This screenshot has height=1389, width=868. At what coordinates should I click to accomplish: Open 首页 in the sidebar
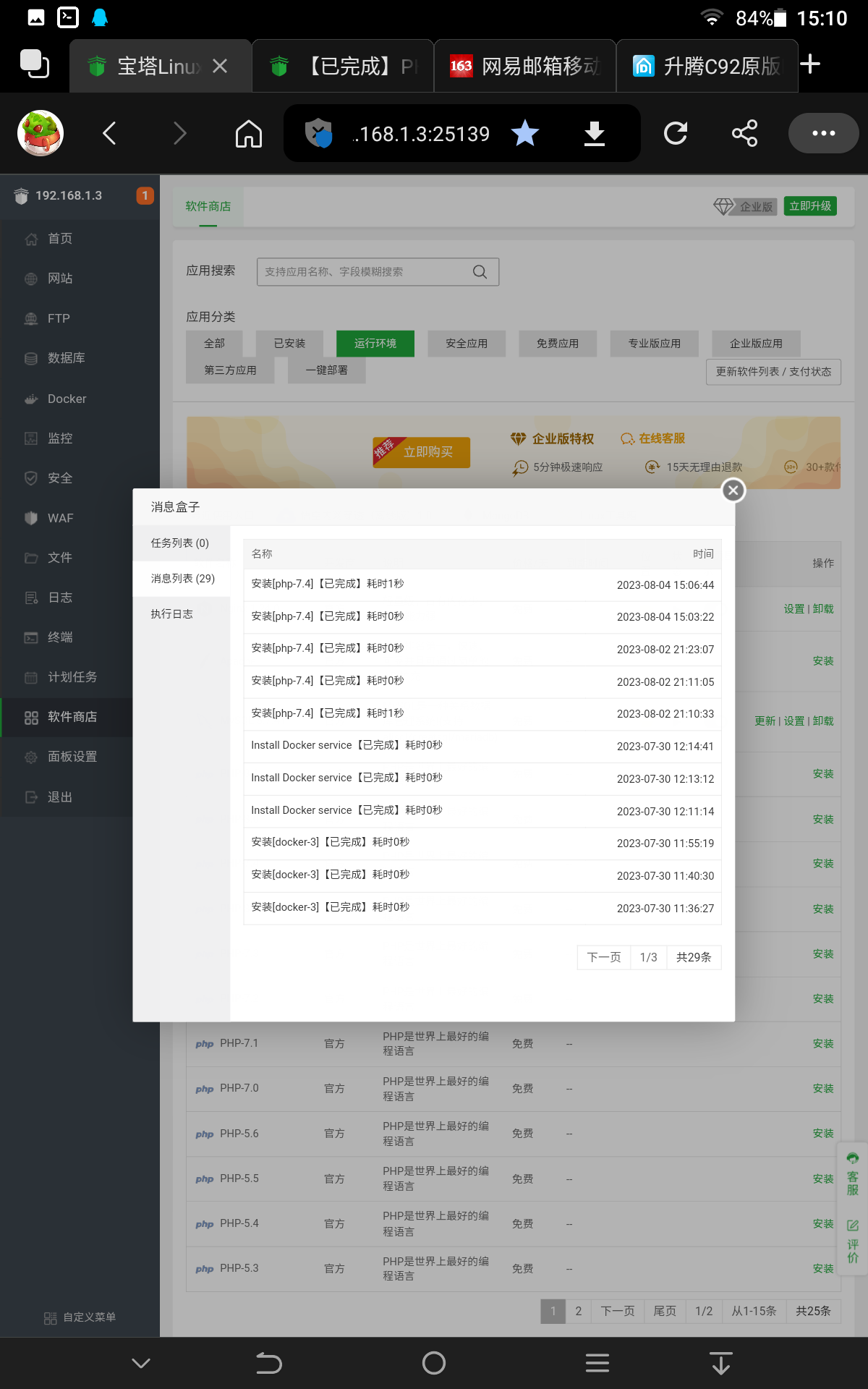click(x=60, y=239)
